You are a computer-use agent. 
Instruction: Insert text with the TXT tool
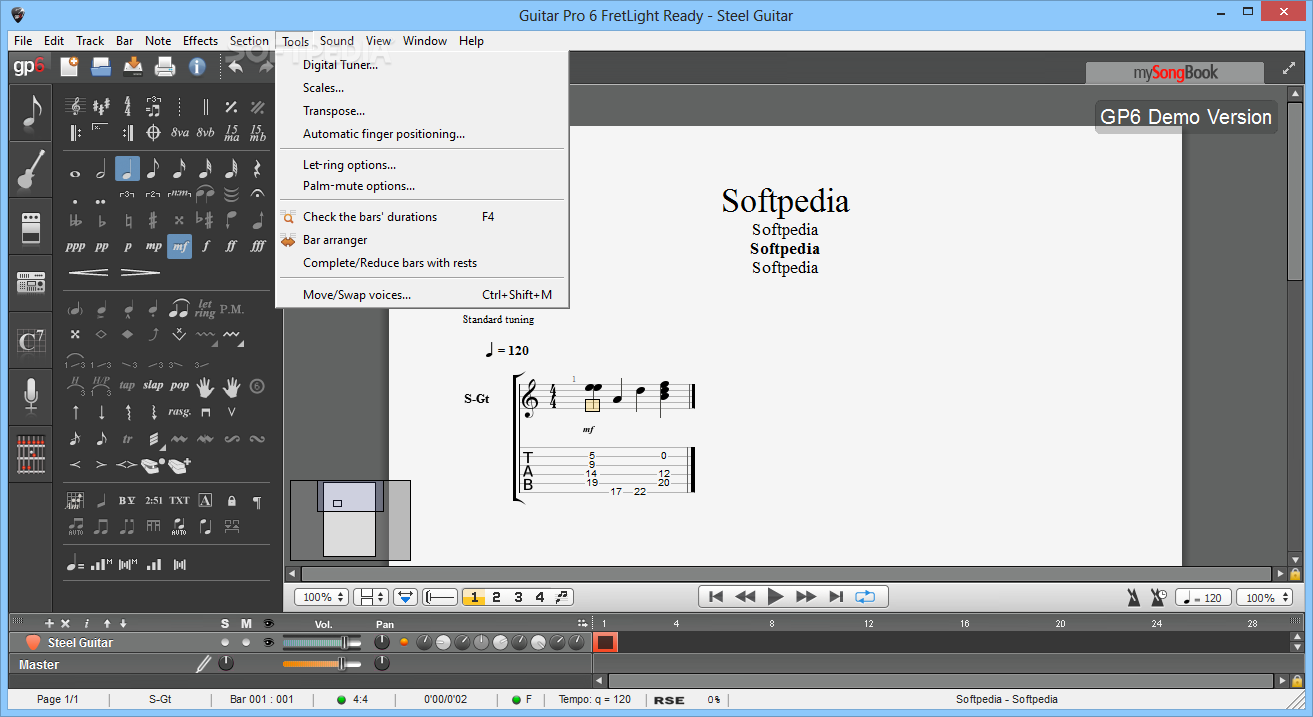(179, 500)
